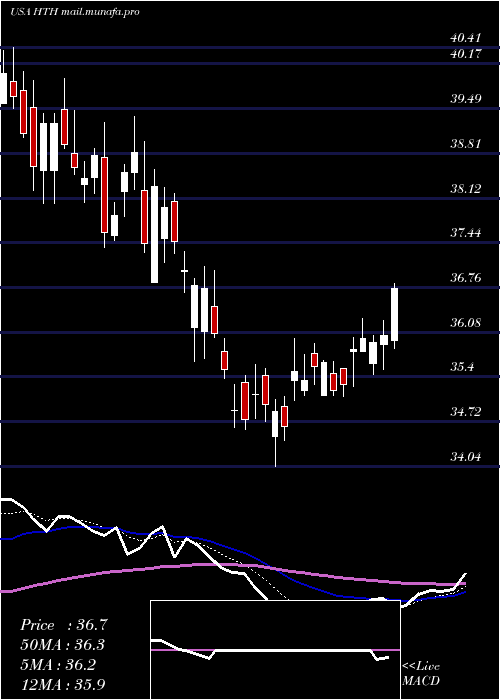Screen dimensions: 500x700
Task: Click the 35.4 price level label
Action: click(462, 367)
